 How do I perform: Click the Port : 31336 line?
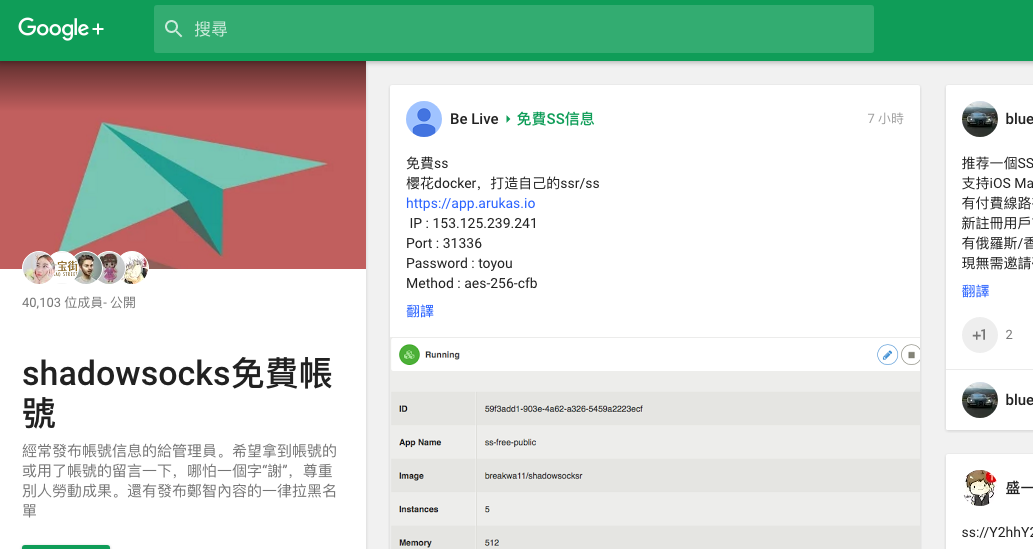[x=444, y=243]
